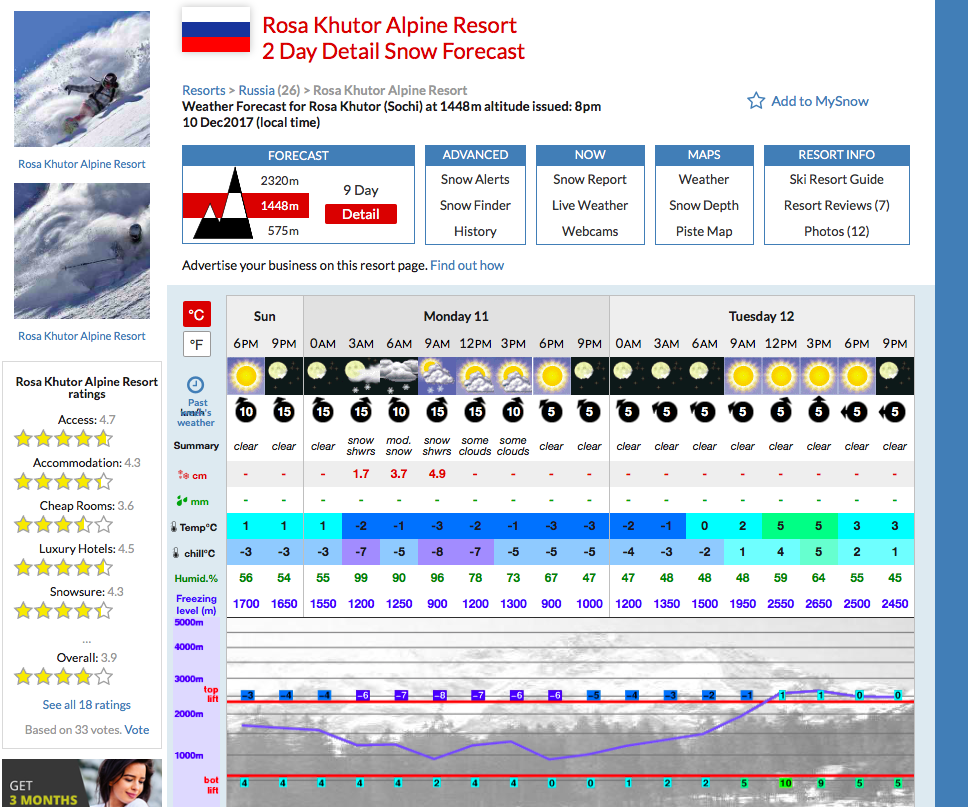Click Monday 6AM moderate snow cloud icon
Image resolution: width=968 pixels, height=807 pixels.
[x=399, y=376]
